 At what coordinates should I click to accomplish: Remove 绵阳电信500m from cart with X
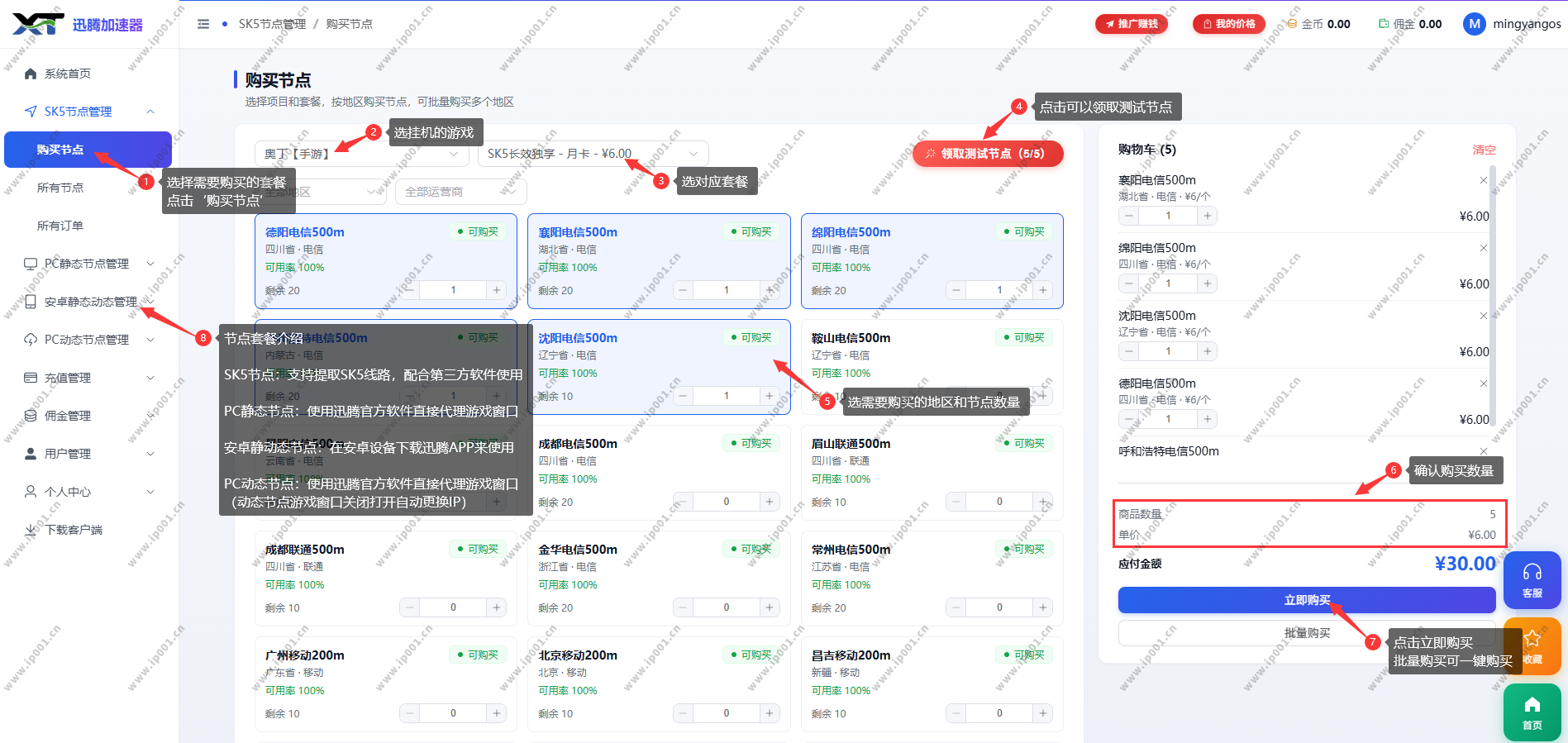1483,248
